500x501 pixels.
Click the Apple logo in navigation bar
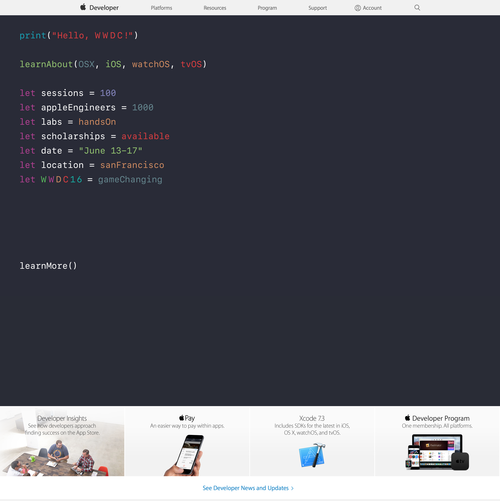[83, 7]
